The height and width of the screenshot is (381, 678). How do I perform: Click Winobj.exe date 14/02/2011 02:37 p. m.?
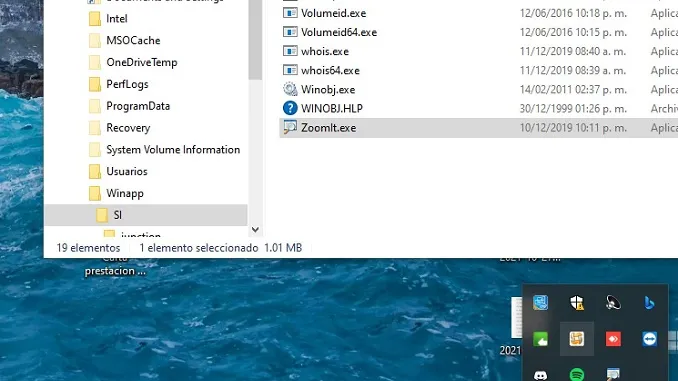point(573,90)
